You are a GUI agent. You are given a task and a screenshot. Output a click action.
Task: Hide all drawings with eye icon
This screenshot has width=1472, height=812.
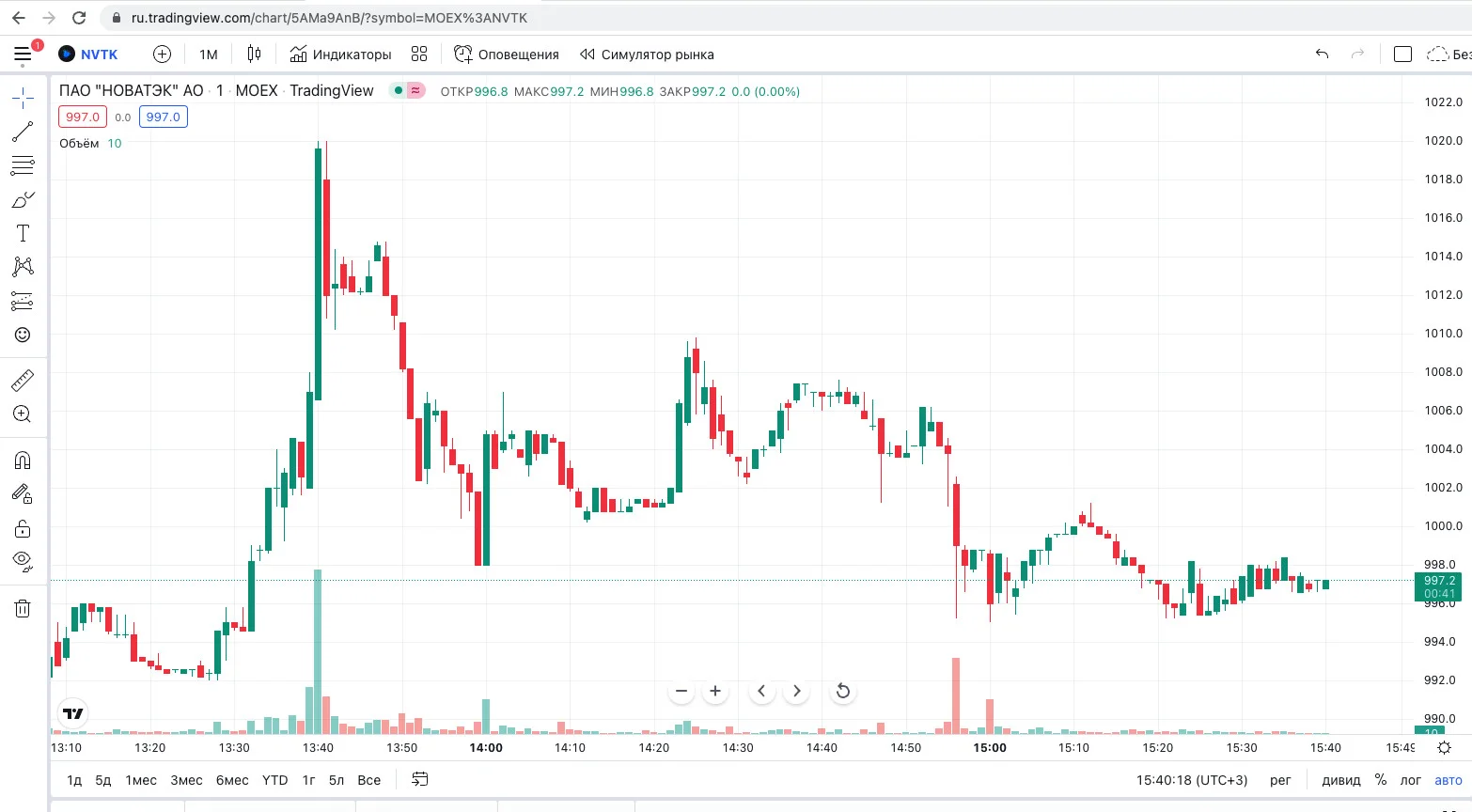(23, 562)
